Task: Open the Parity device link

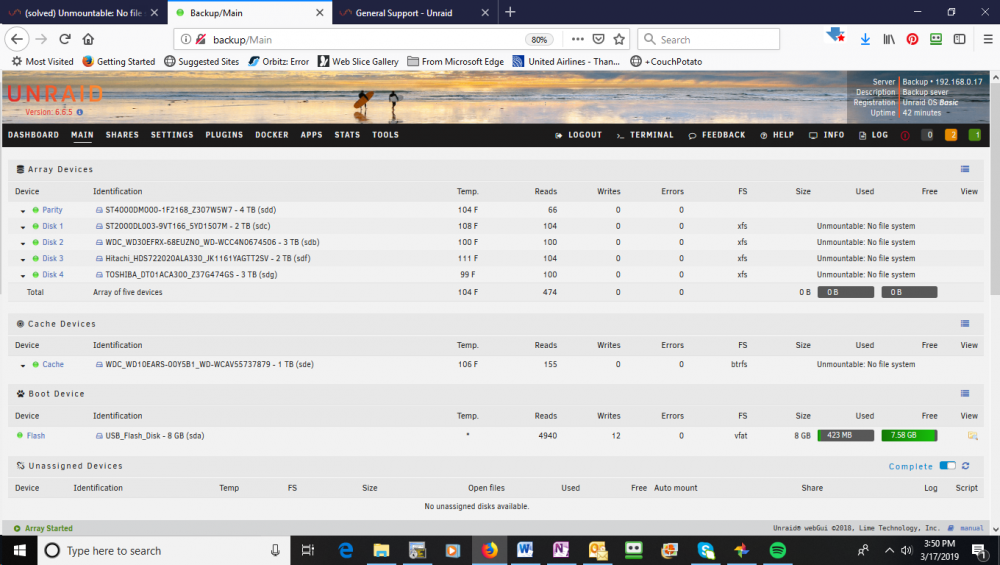Action: pyautogui.click(x=52, y=210)
